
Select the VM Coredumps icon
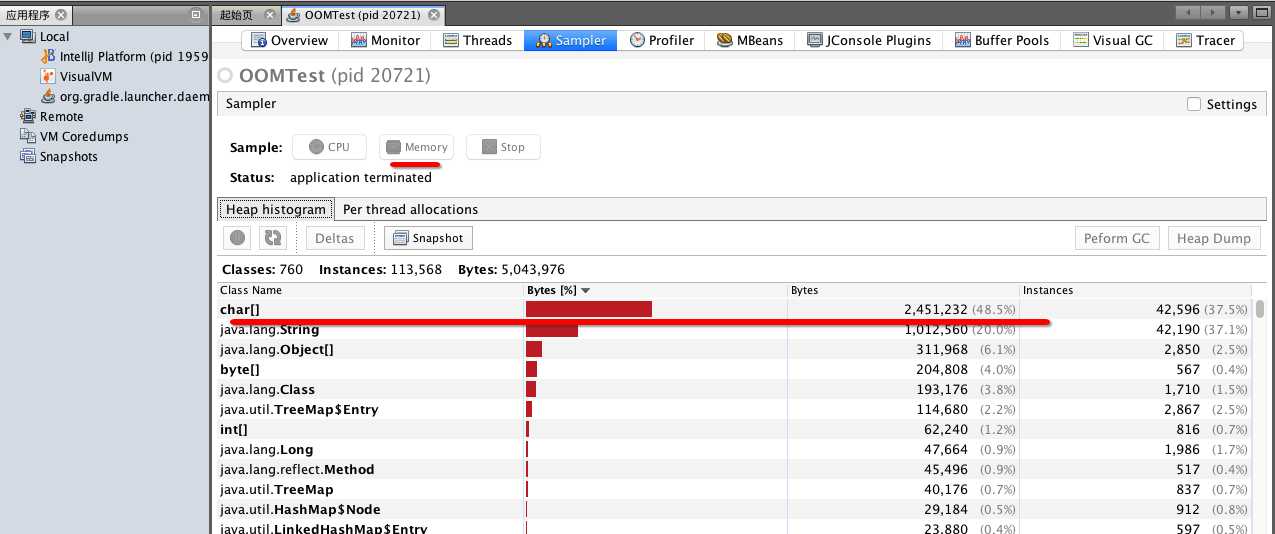point(27,136)
